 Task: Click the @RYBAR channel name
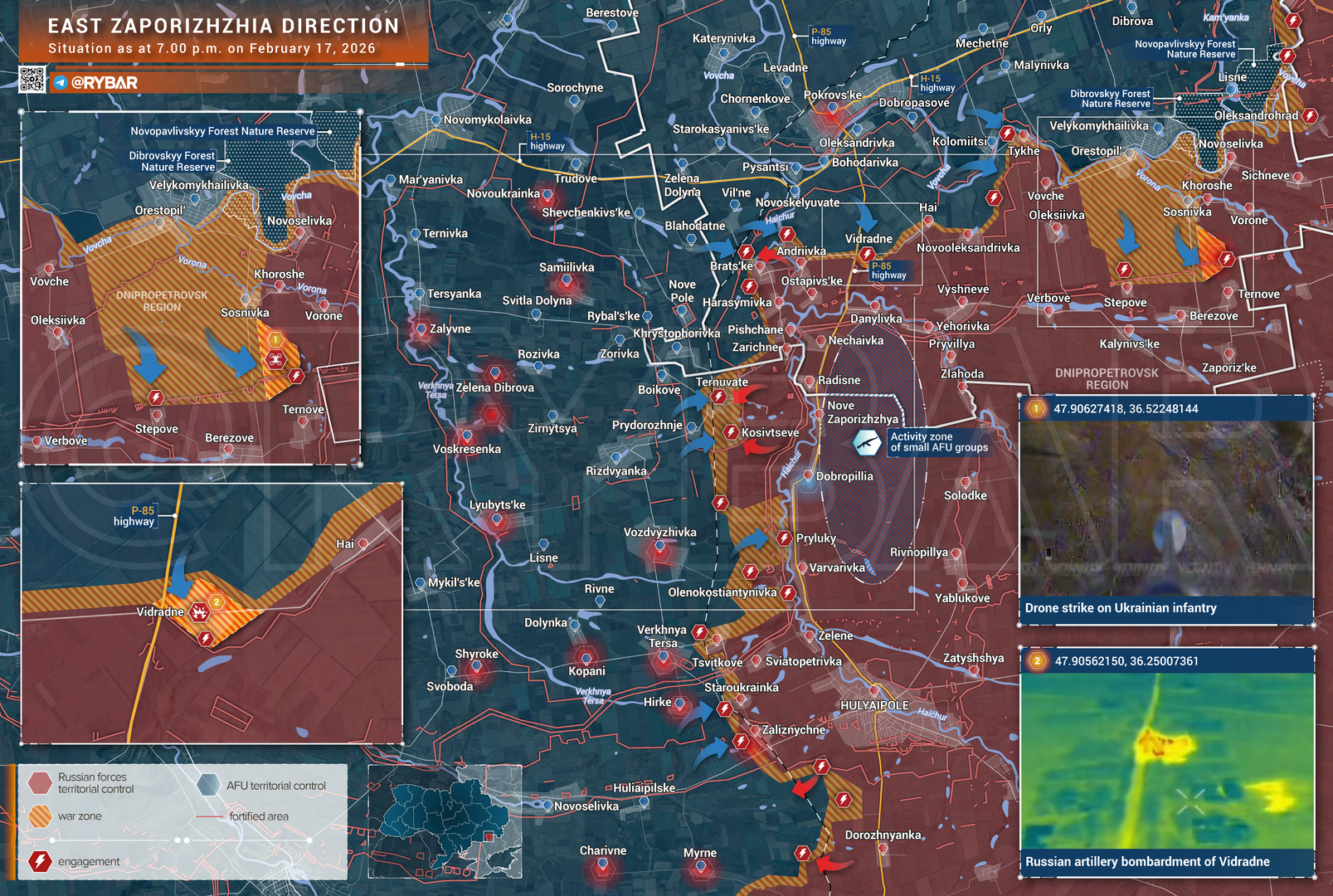pyautogui.click(x=105, y=83)
